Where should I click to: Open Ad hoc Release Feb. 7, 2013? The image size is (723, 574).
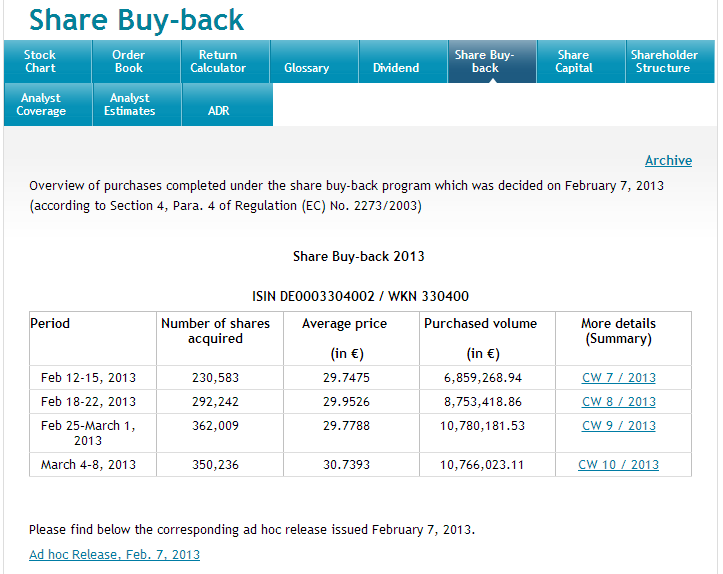(x=114, y=555)
